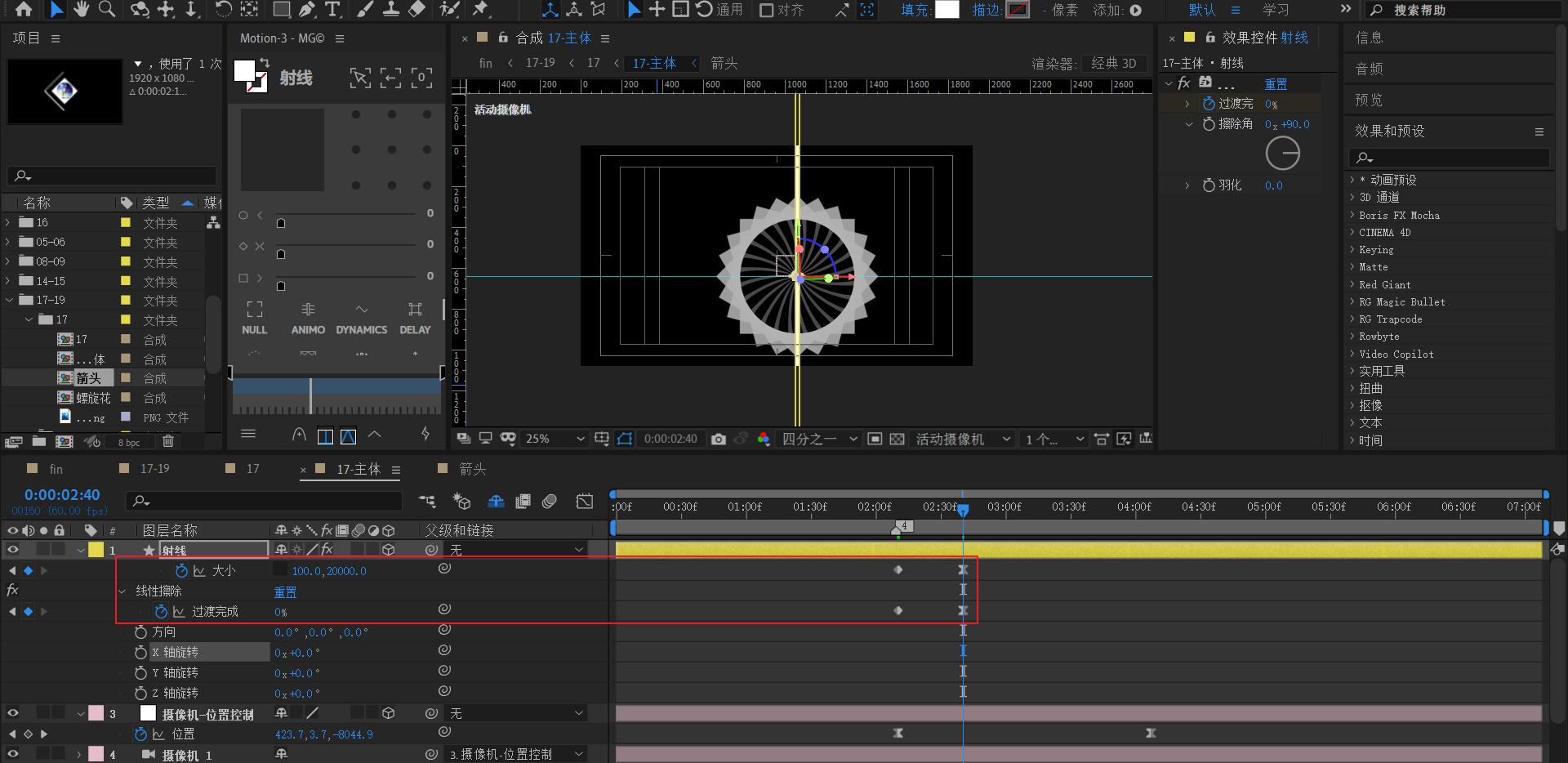
Task: Click the timeline layer search field
Action: [264, 500]
